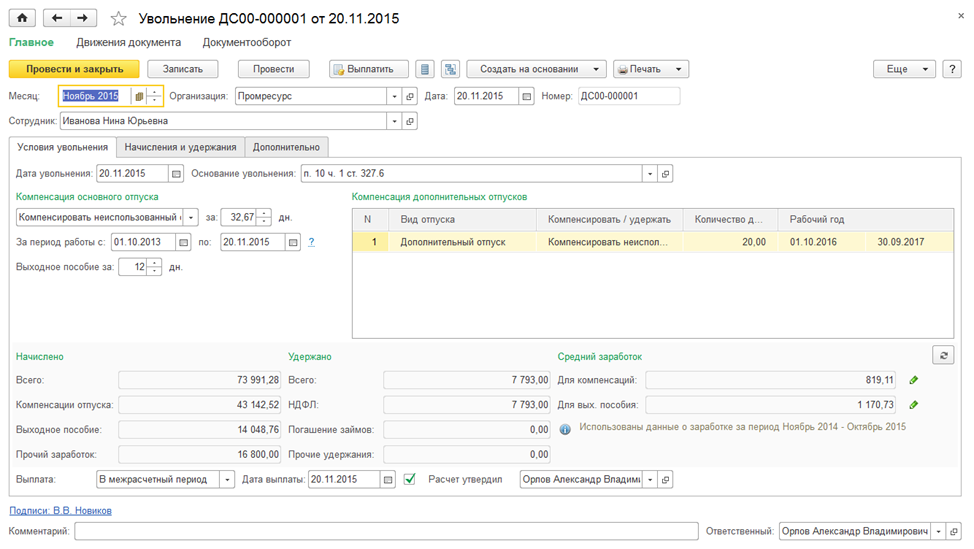Image resolution: width=974 pixels, height=549 pixels.
Task: Open month picker icon in Месяц field
Action: point(139,96)
